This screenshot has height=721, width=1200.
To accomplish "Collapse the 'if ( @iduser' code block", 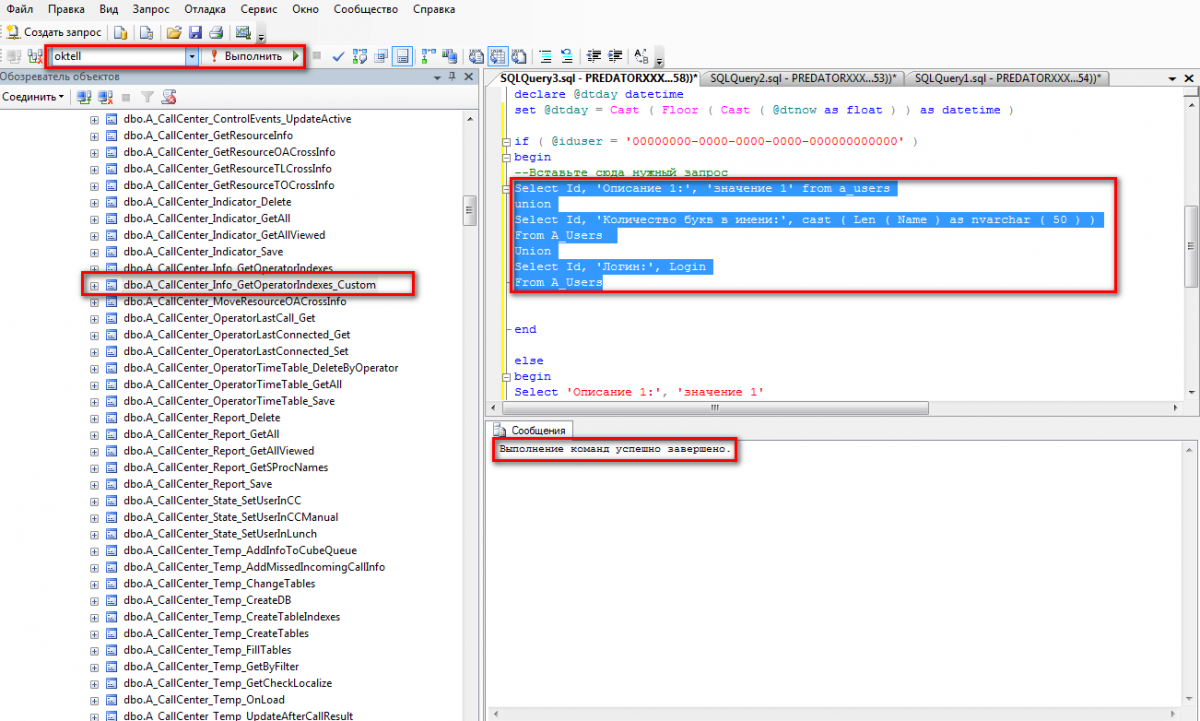I will click(x=505, y=141).
